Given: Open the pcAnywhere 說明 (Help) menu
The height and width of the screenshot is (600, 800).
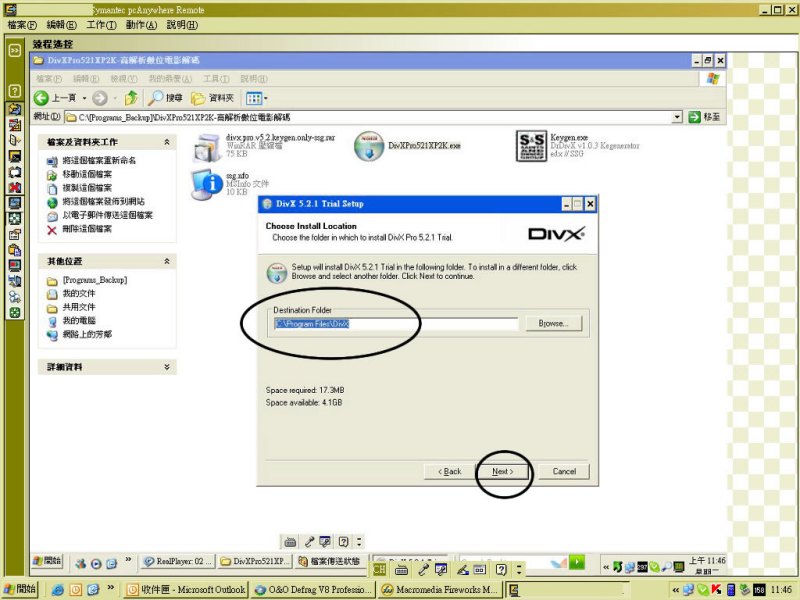Looking at the screenshot, I should (181, 24).
